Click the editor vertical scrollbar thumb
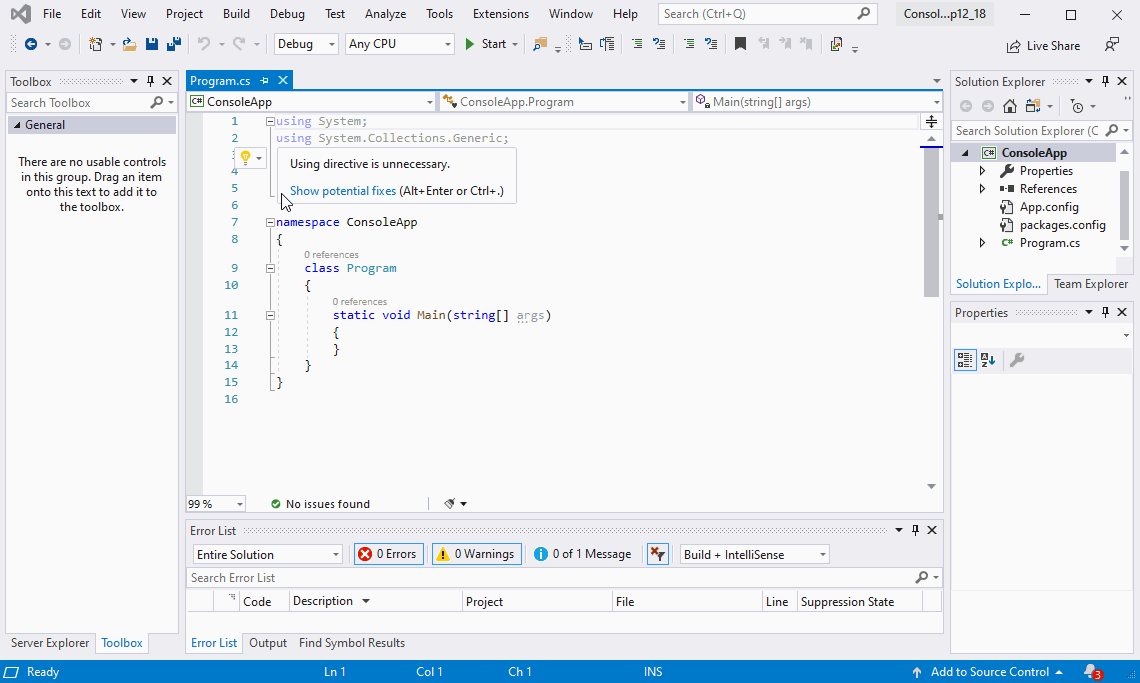The height and width of the screenshot is (683, 1140). [931, 222]
